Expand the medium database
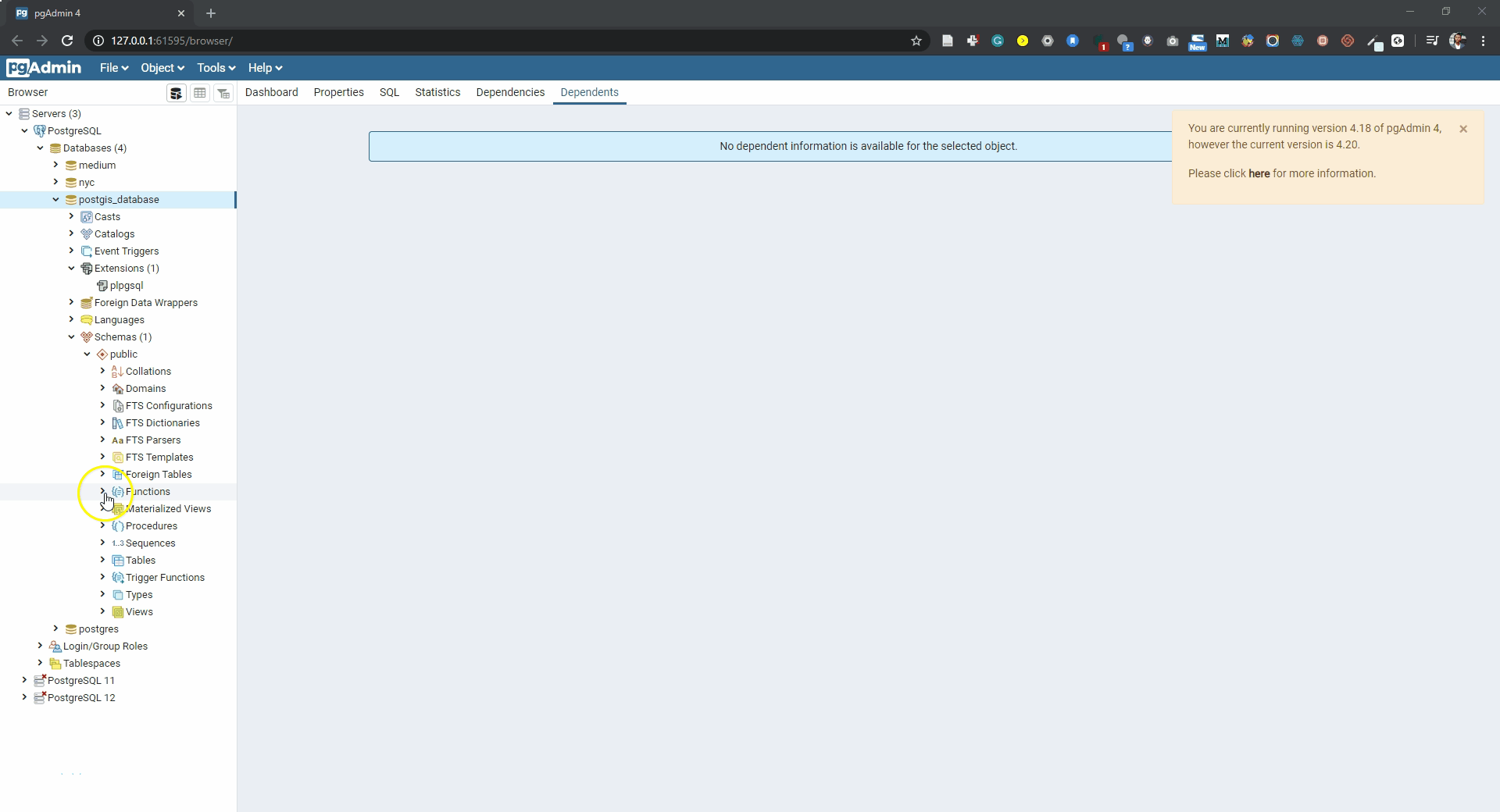The height and width of the screenshot is (812, 1500). [x=55, y=166]
